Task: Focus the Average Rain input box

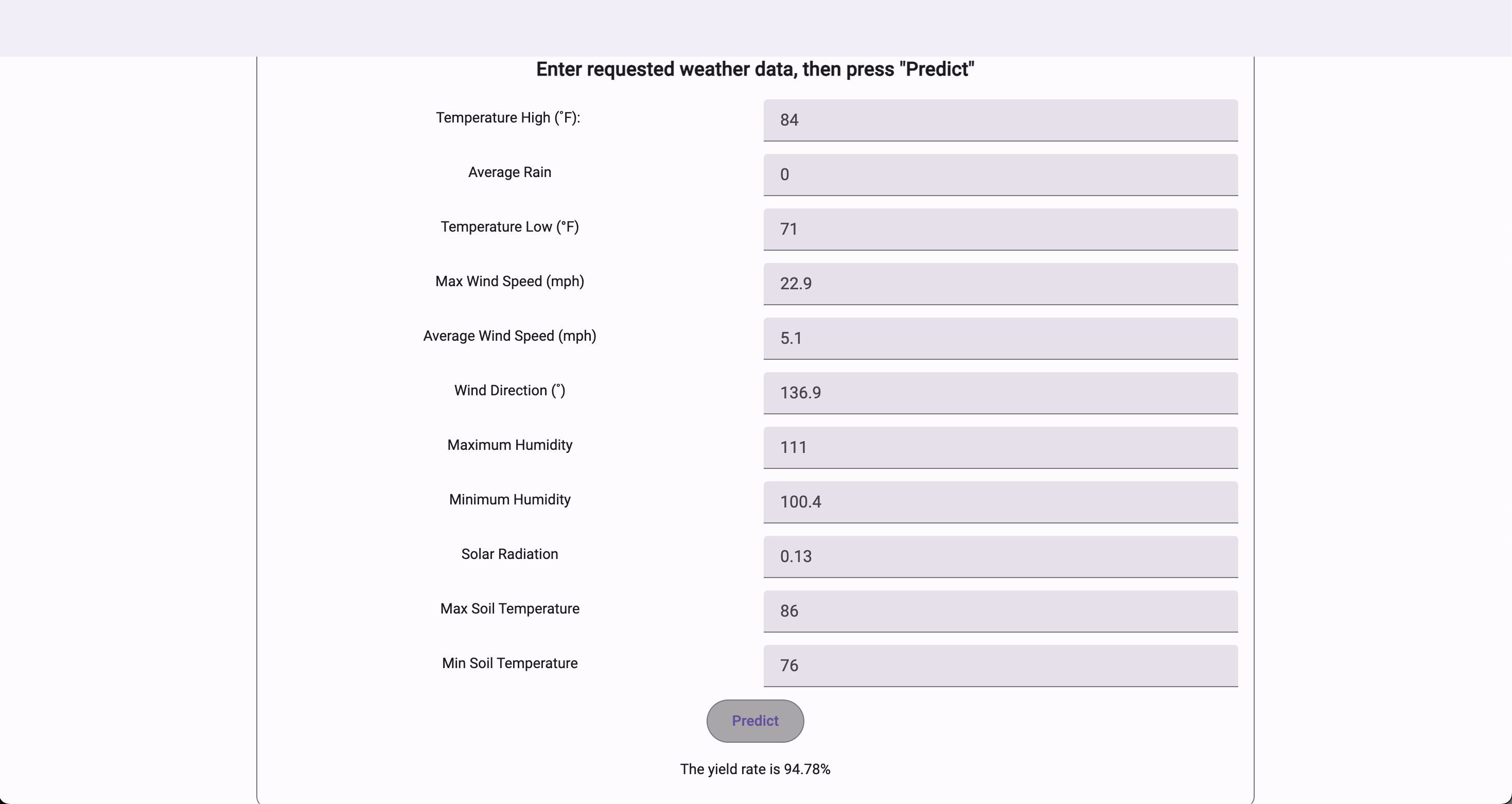Action: click(x=1000, y=174)
